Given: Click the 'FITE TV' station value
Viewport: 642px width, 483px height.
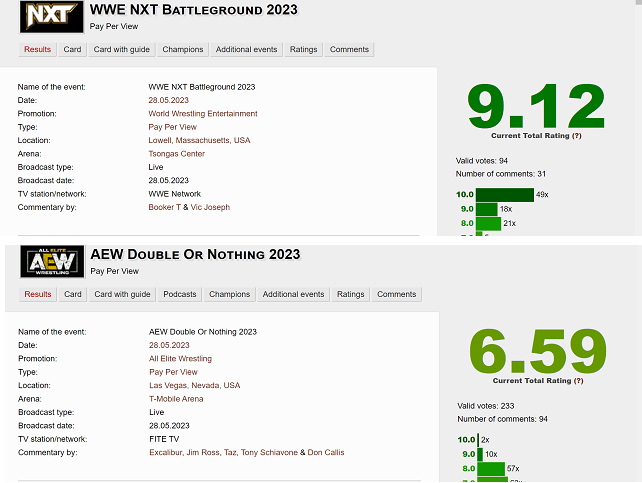Looking at the screenshot, I should [x=164, y=439].
